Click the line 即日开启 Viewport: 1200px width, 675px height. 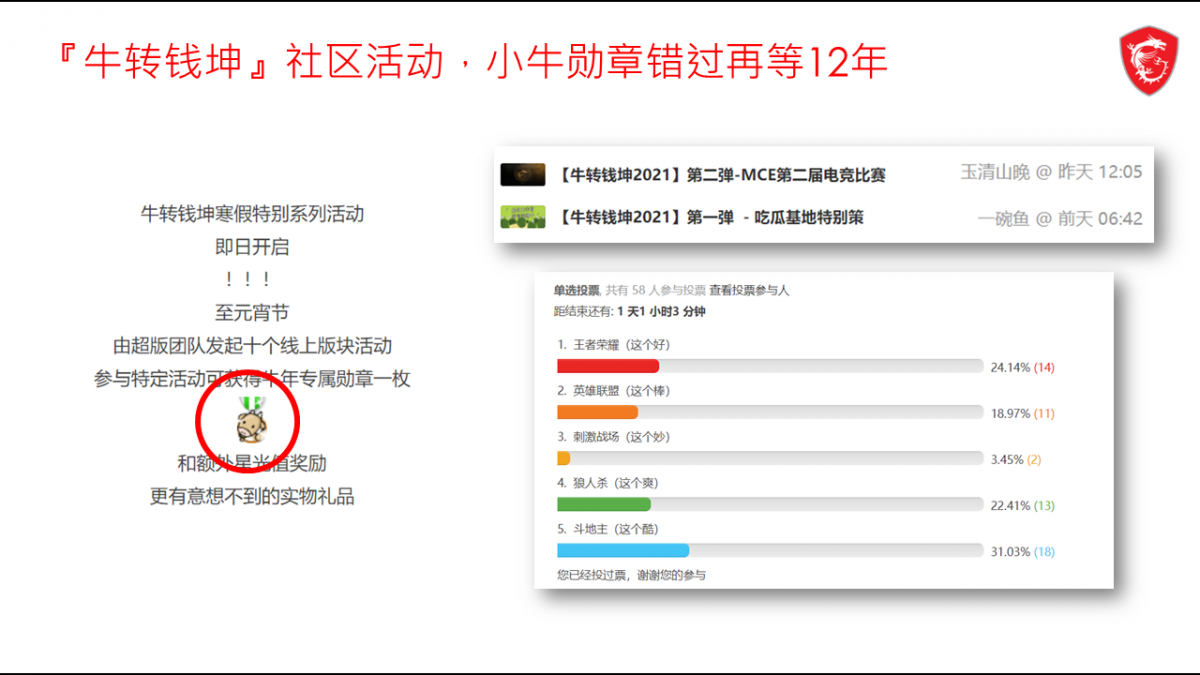(252, 246)
